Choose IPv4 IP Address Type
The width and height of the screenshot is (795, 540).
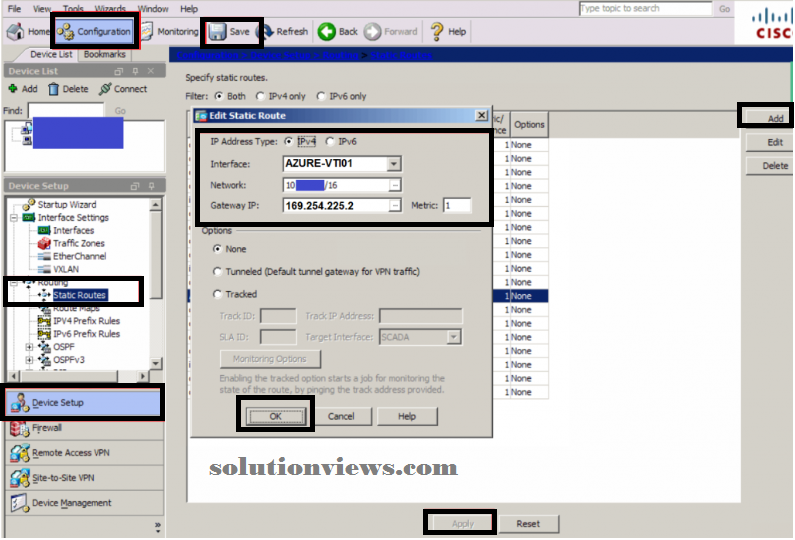288,141
